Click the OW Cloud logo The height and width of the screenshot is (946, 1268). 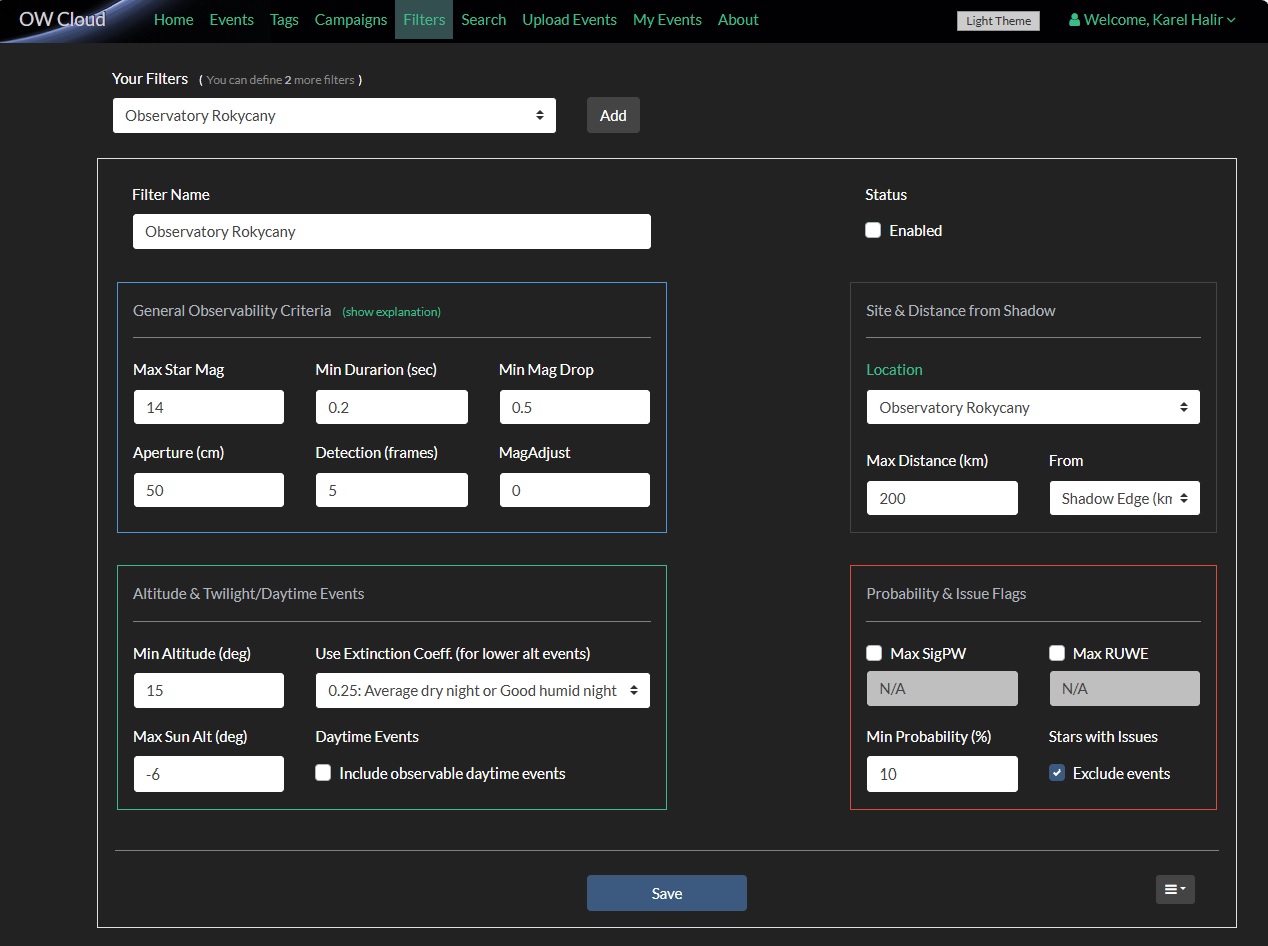[62, 19]
